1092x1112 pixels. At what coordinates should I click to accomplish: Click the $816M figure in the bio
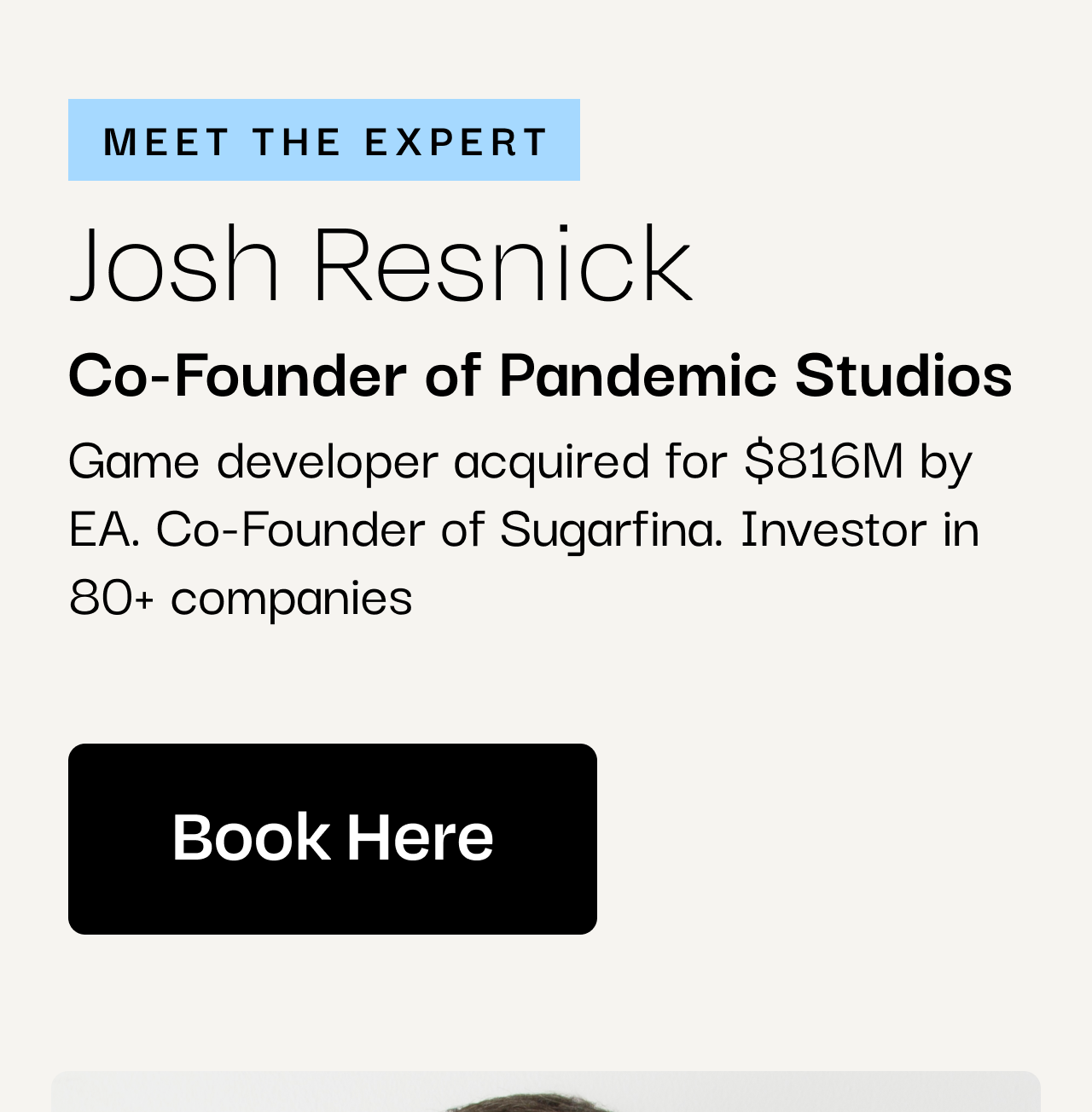823,460
